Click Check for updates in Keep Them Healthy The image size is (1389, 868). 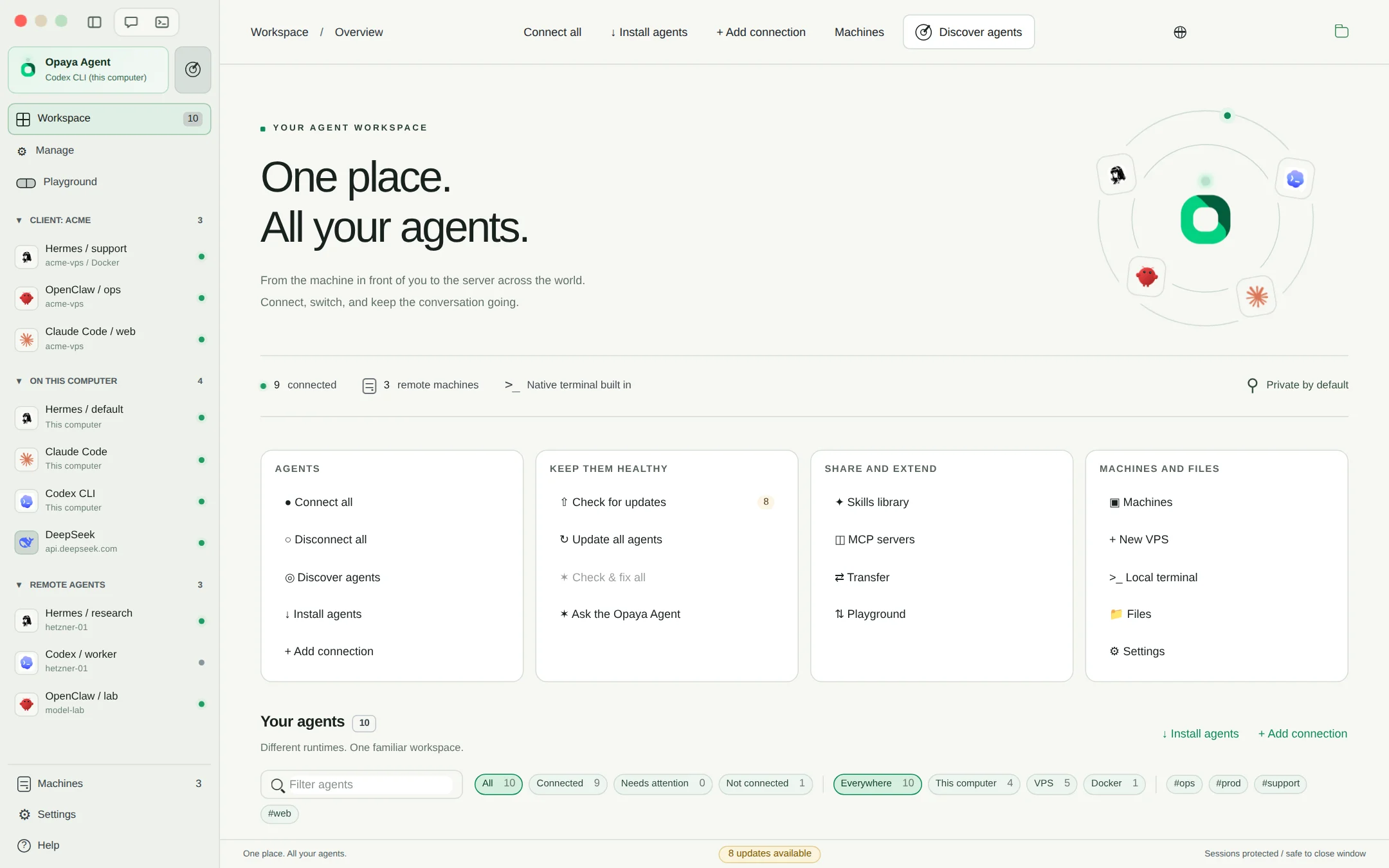coord(667,502)
